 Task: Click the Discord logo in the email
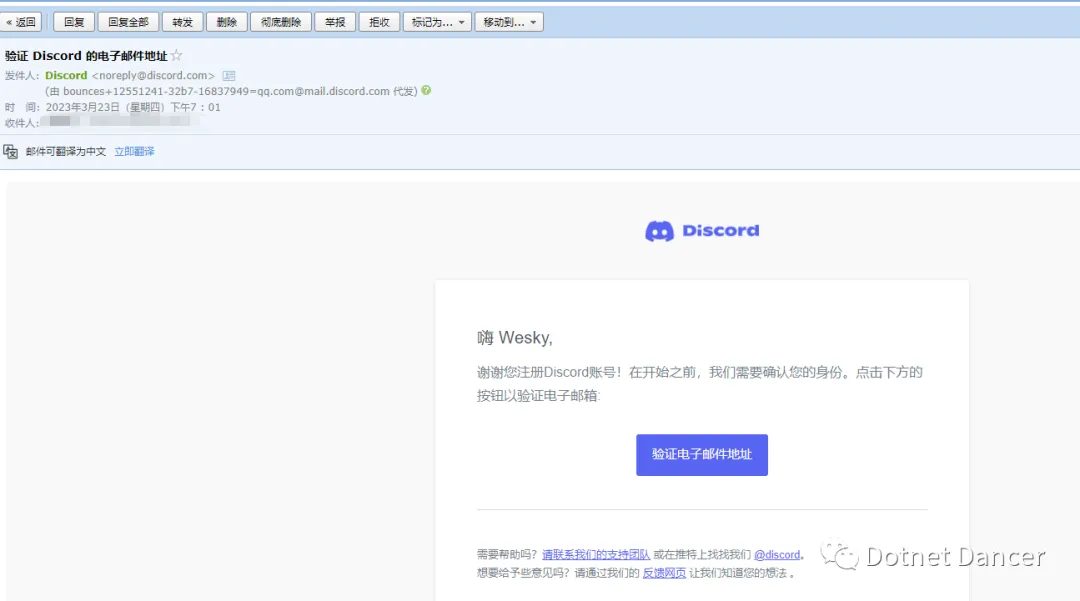(701, 231)
